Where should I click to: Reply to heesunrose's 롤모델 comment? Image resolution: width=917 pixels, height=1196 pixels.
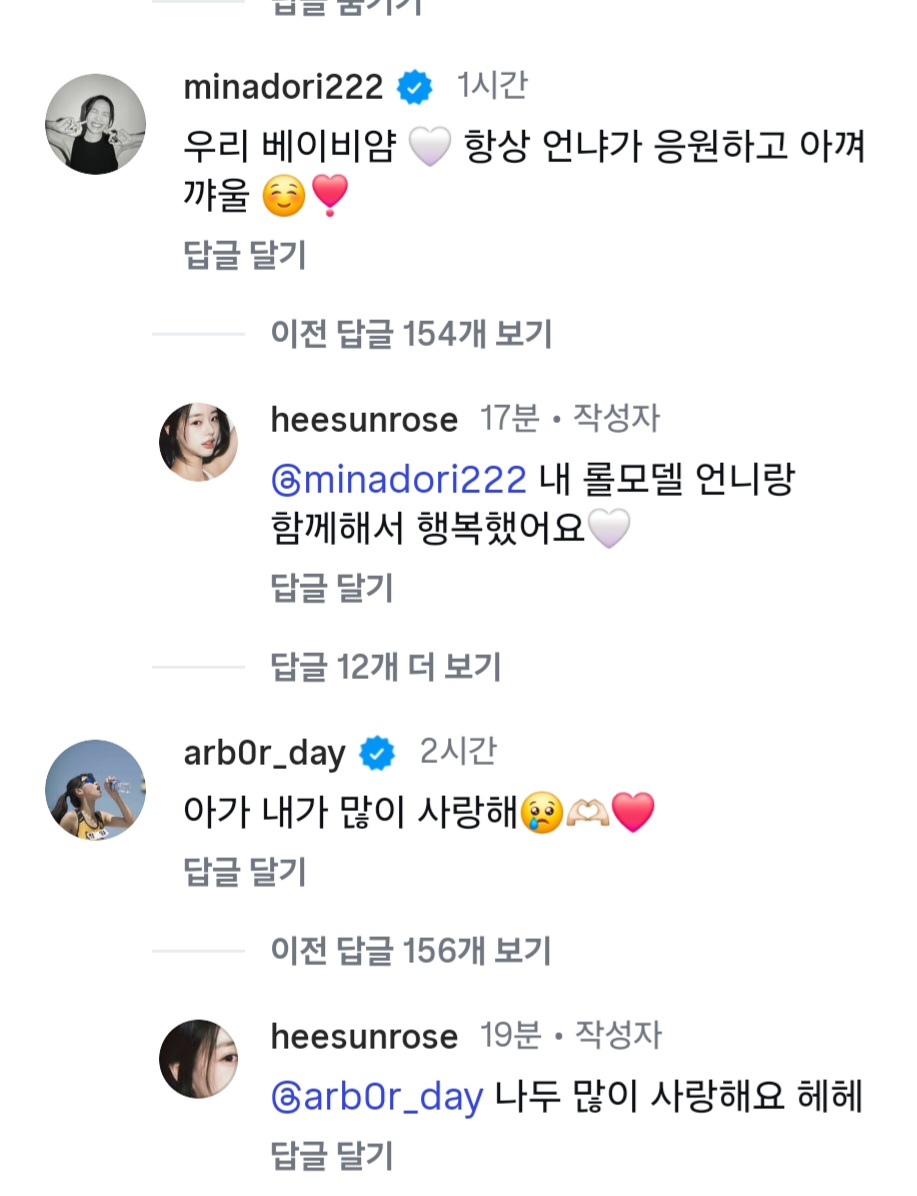pos(332,588)
